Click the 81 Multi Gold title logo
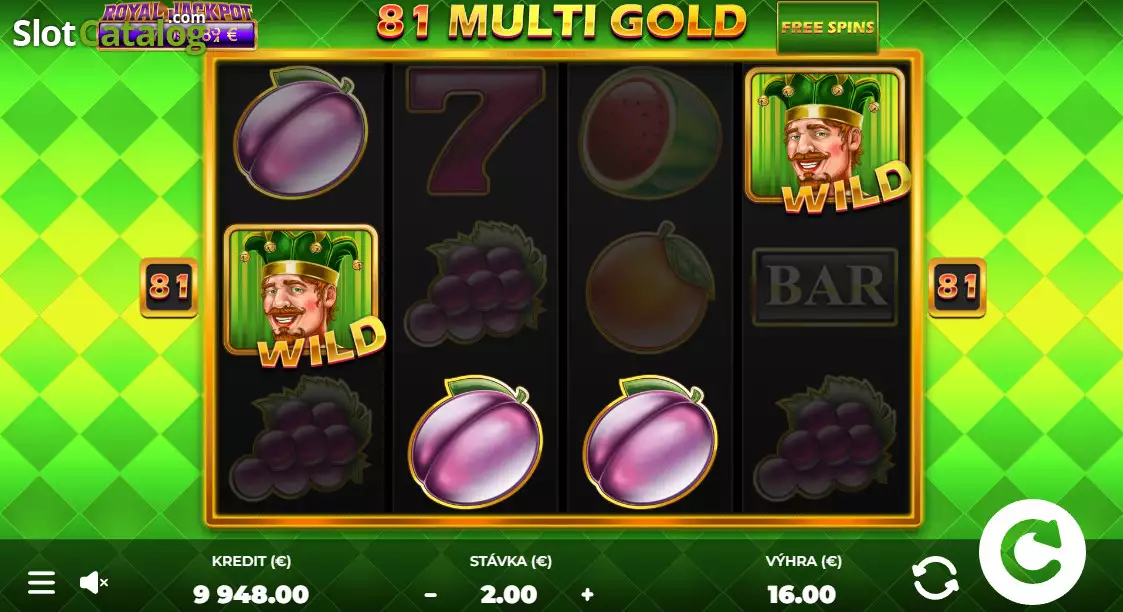Screen dimensions: 1123x612 [x=562, y=21]
